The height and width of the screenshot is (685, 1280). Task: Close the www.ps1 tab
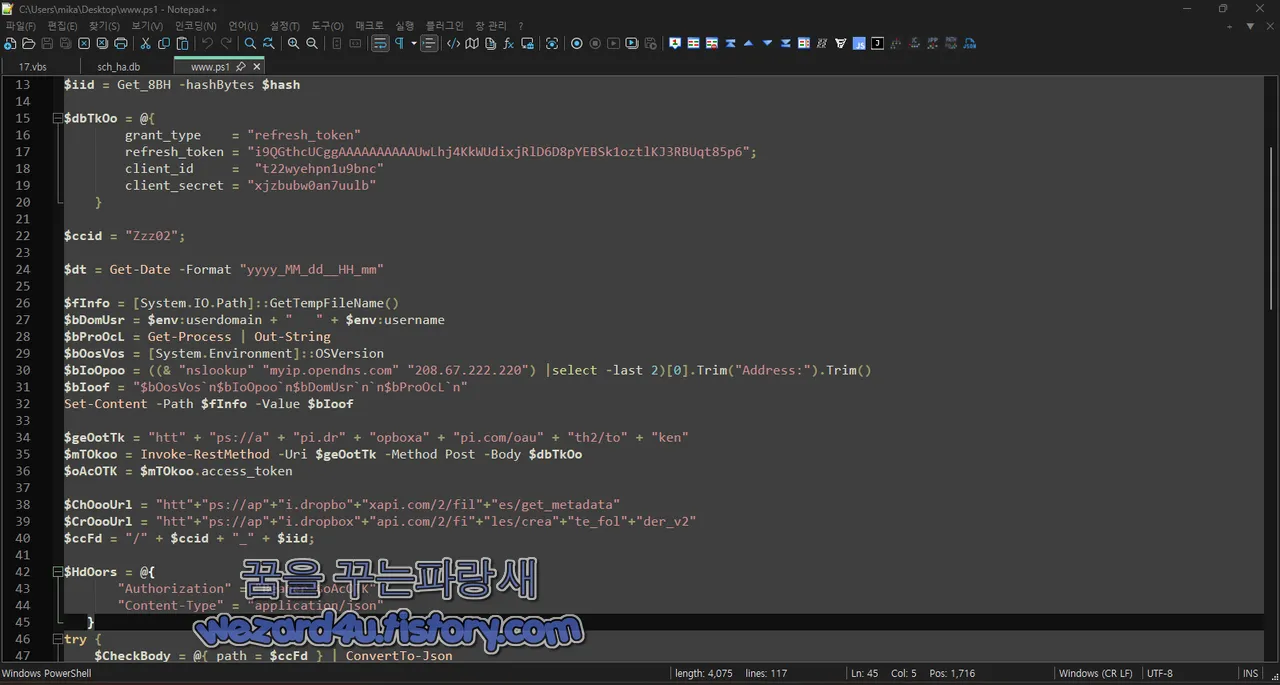click(x=257, y=67)
